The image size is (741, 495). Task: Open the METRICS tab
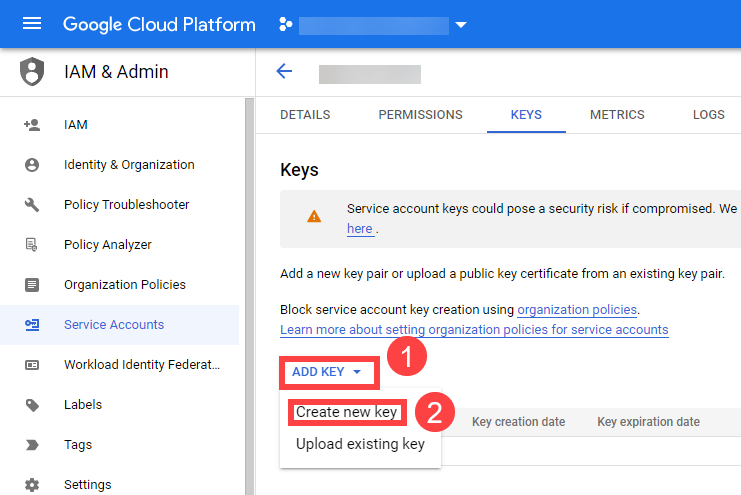[x=617, y=115]
